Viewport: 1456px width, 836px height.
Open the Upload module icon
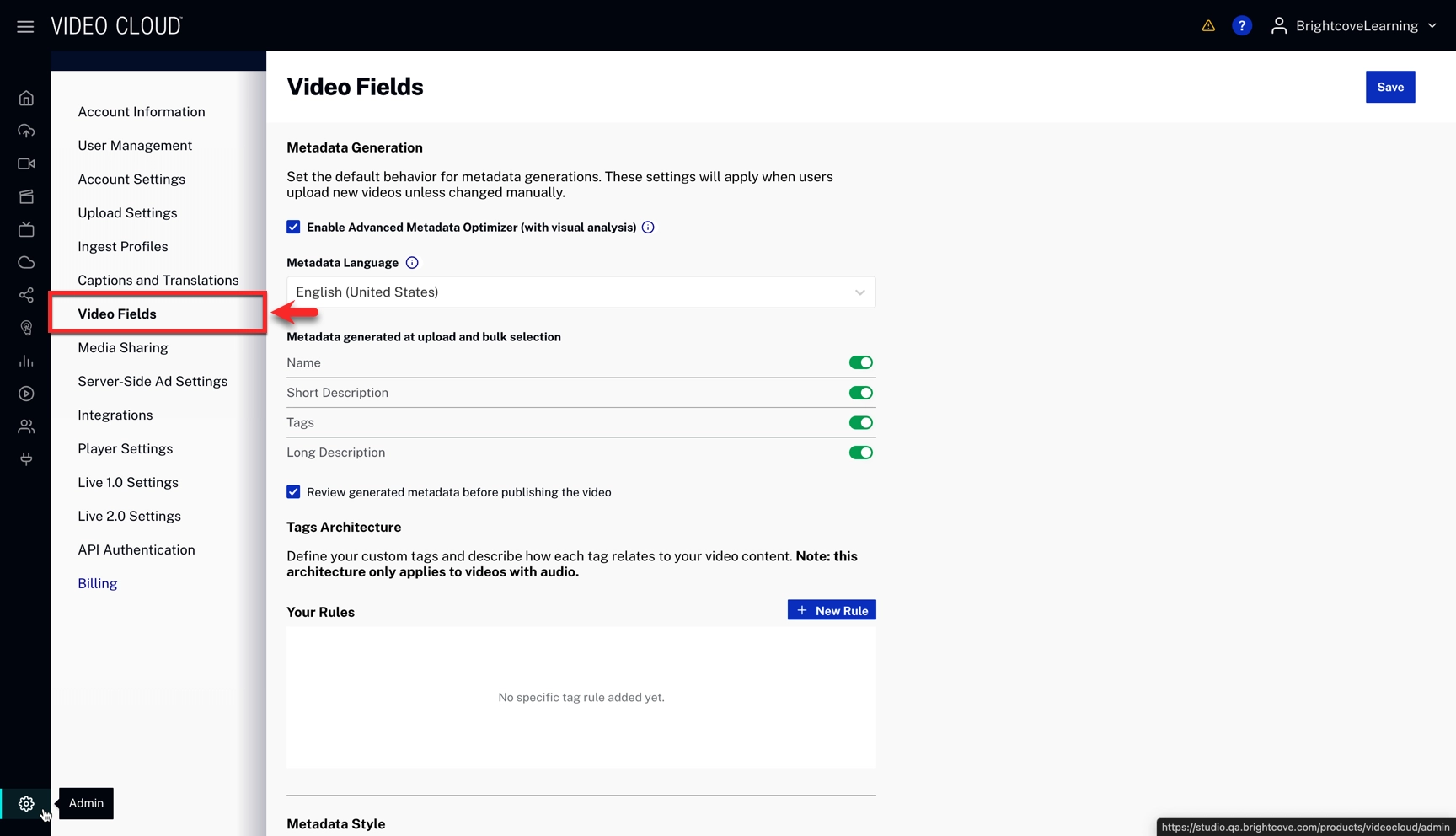point(26,131)
